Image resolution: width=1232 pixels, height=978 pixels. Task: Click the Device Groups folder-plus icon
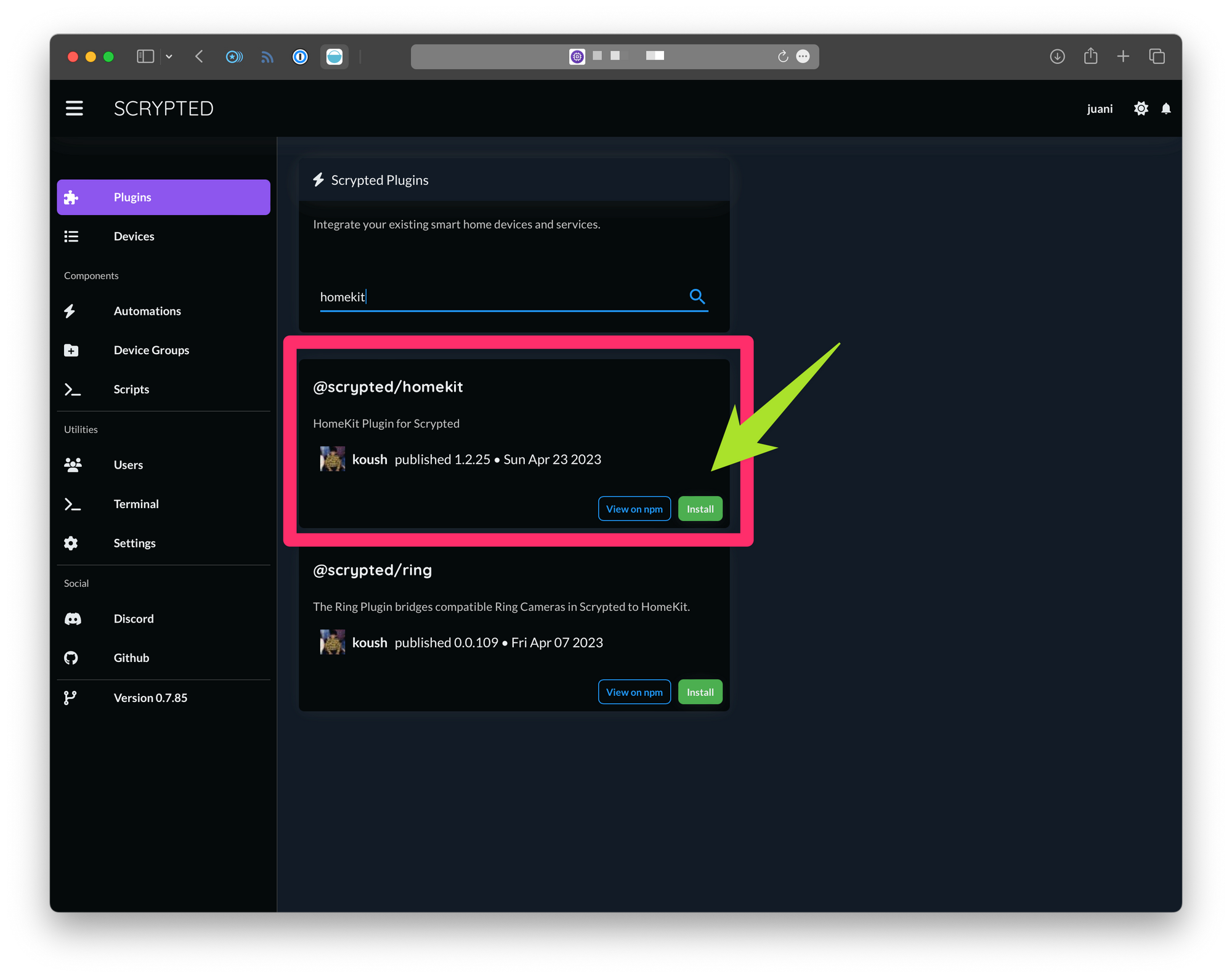[71, 350]
